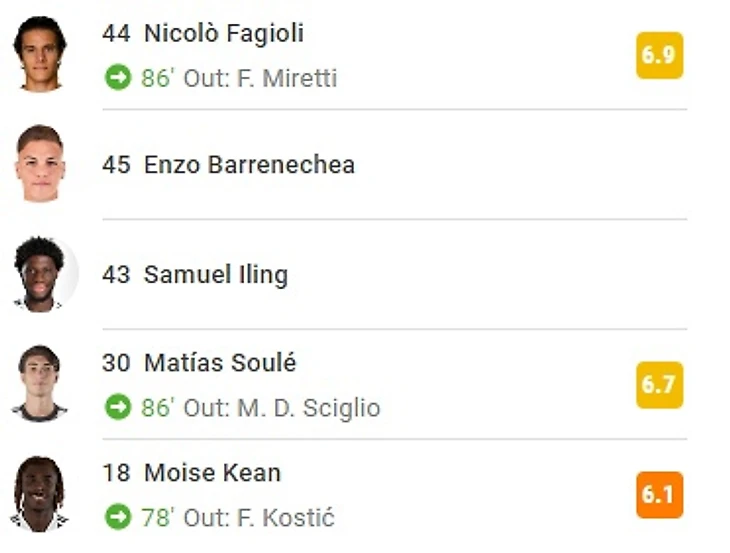Open Enzo Barrenechea player name link

pos(249,164)
